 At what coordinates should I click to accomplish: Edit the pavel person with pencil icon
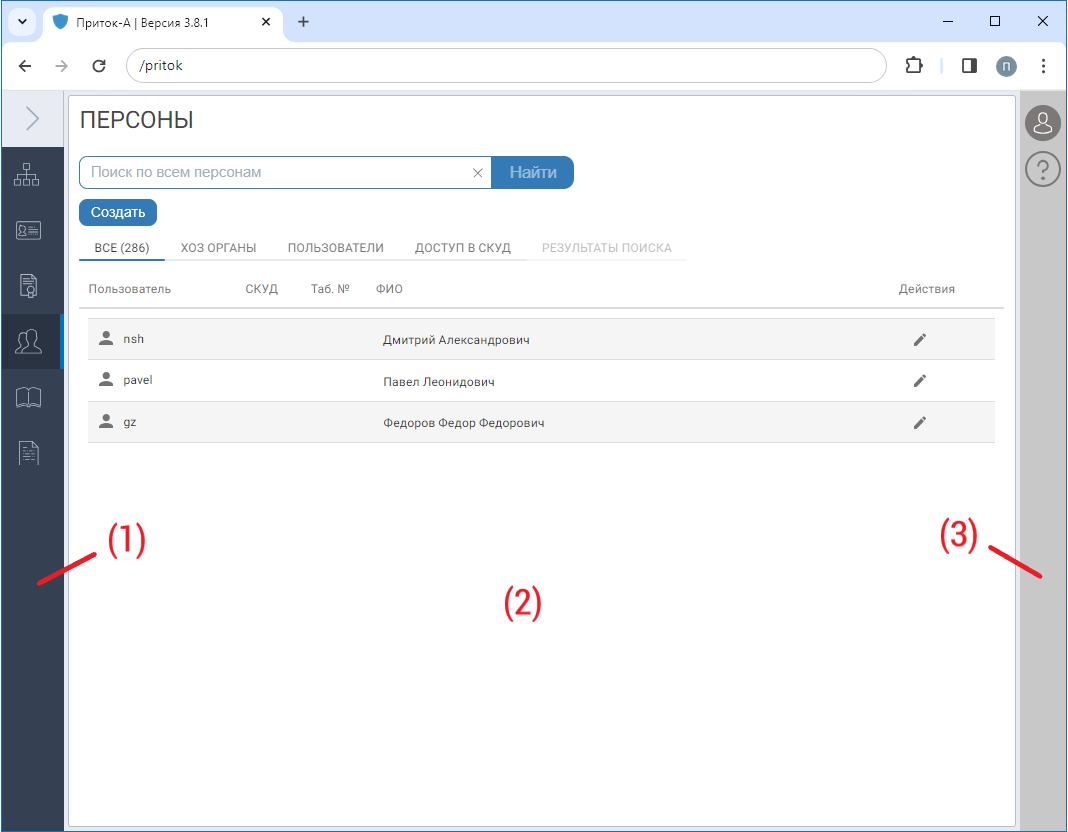click(x=920, y=381)
